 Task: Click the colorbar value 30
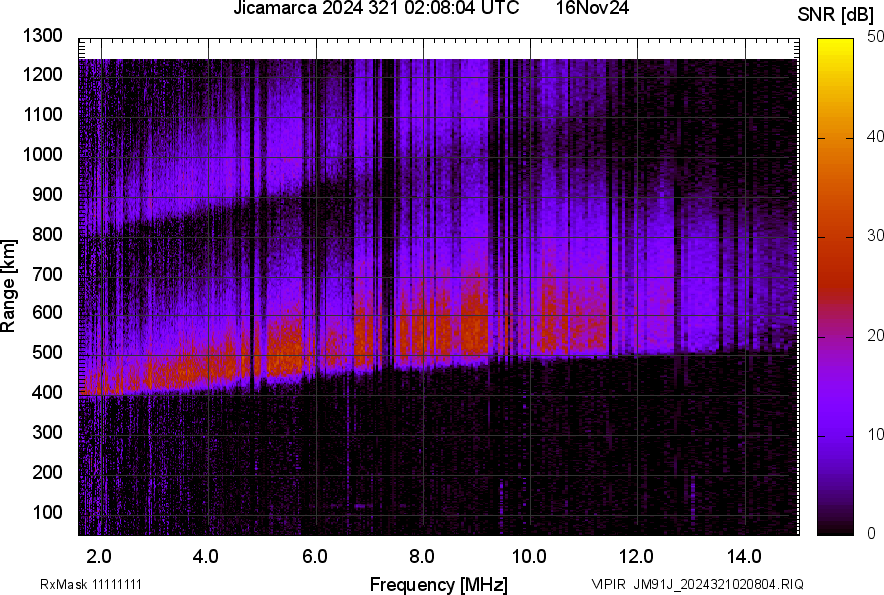pyautogui.click(x=875, y=236)
